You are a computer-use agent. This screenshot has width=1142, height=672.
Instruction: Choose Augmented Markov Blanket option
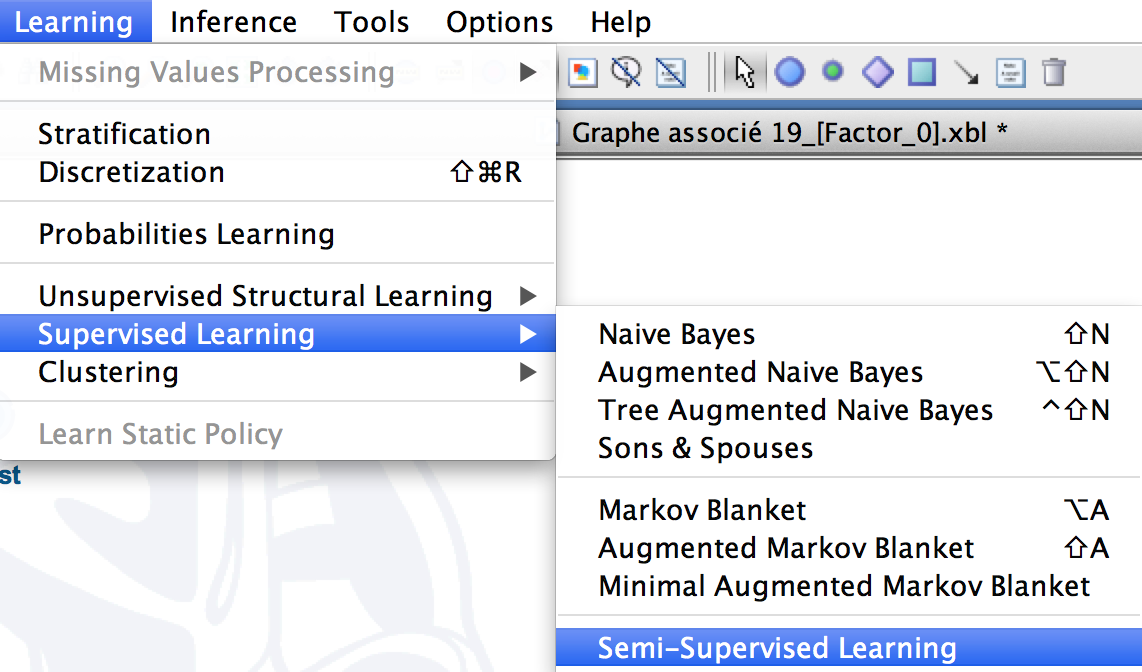coord(848,548)
